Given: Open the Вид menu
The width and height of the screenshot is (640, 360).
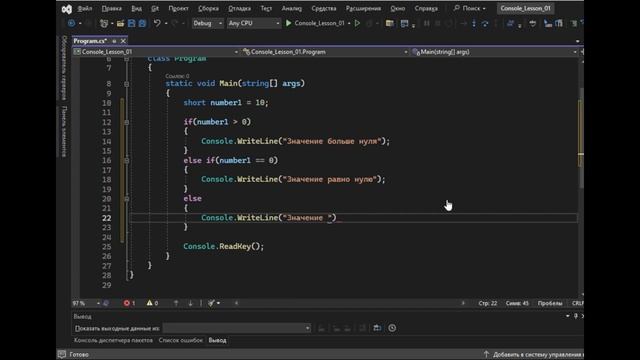Looking at the screenshot, I should pos(136,8).
